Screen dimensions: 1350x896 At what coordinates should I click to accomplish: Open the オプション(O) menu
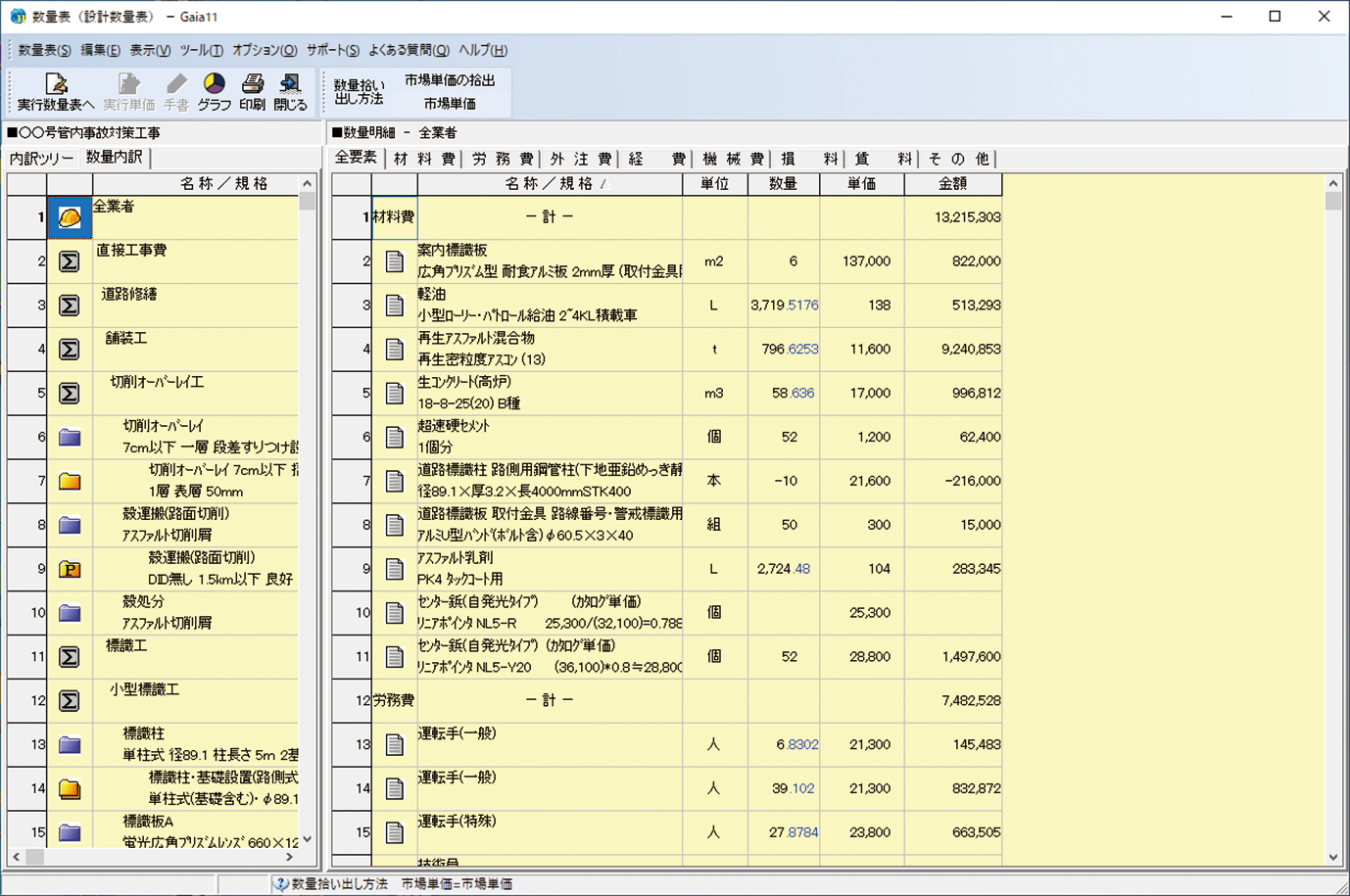(x=265, y=50)
